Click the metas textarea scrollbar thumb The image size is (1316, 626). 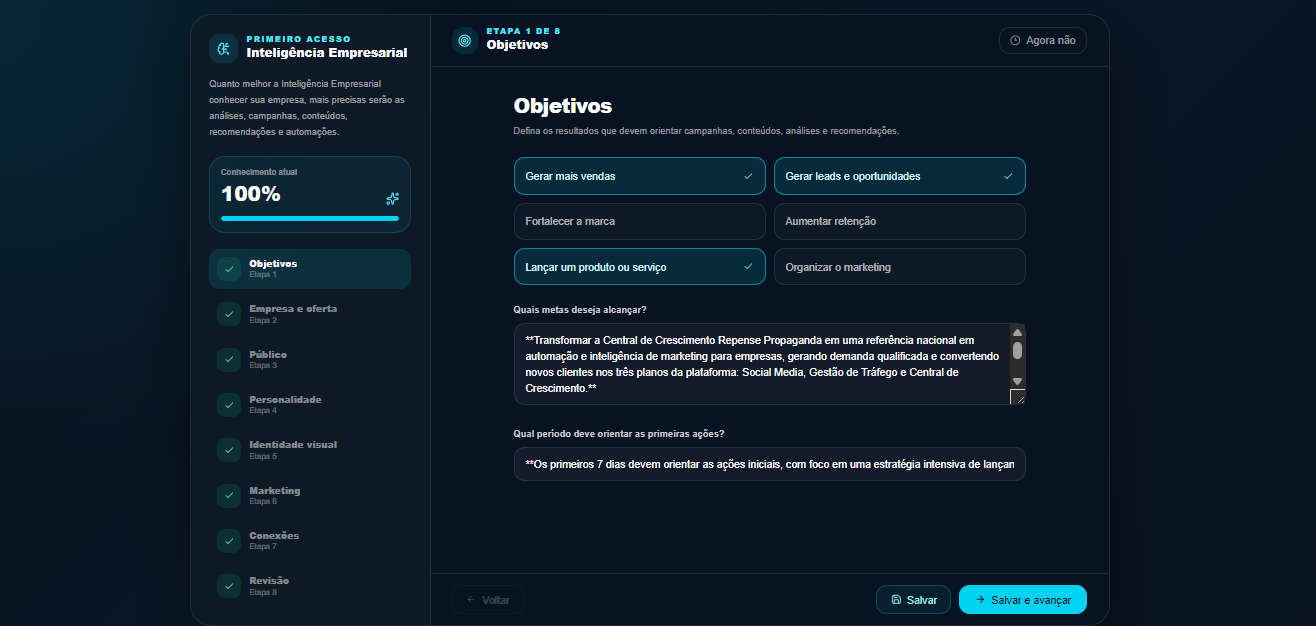coord(1017,350)
